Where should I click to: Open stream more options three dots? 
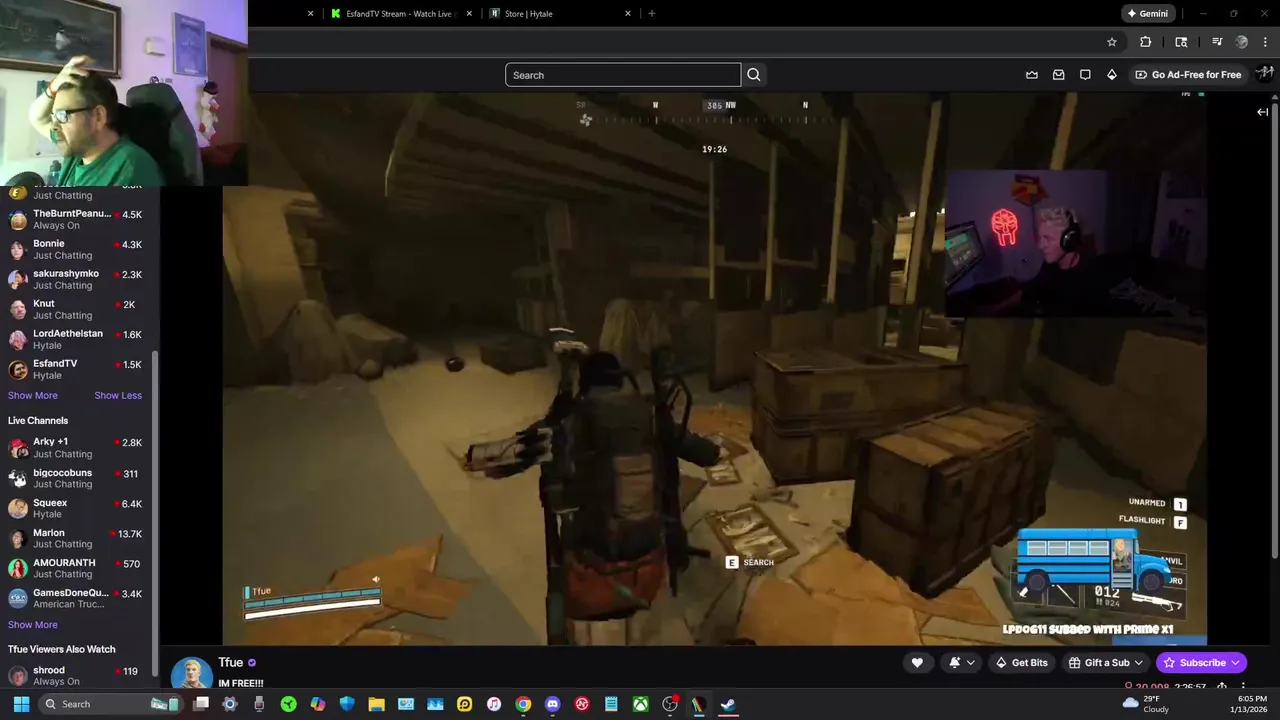click(1243, 687)
